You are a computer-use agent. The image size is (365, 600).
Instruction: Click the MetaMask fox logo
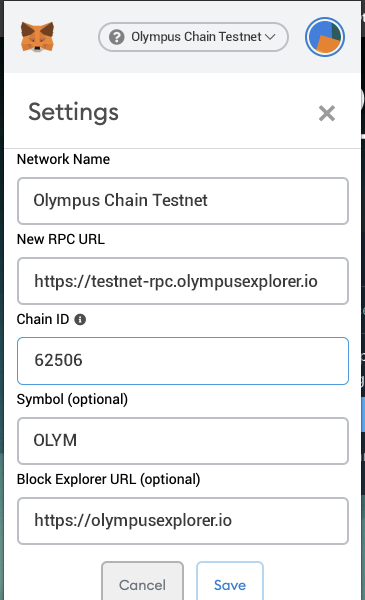click(37, 37)
